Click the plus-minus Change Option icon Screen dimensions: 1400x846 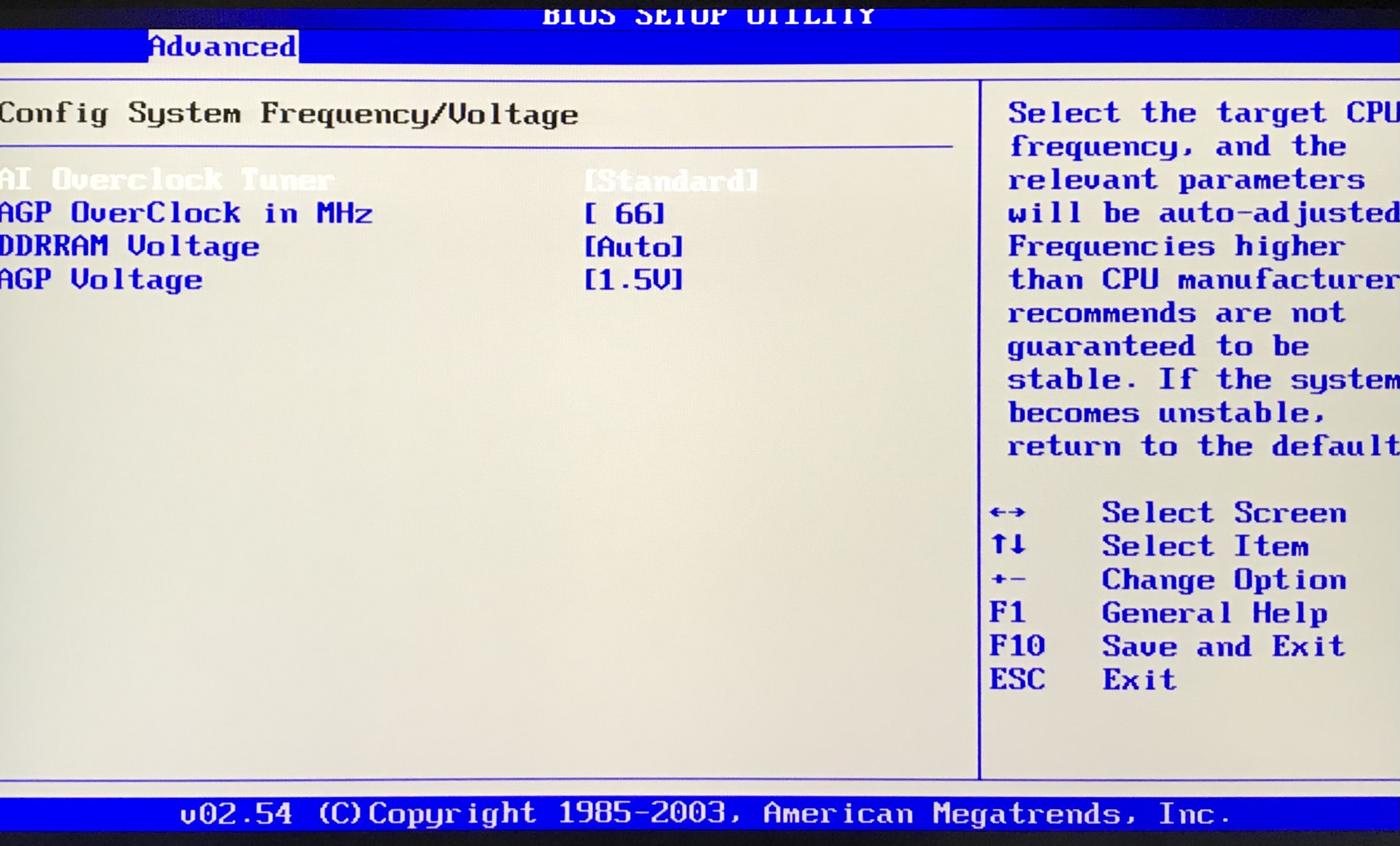tap(1007, 579)
